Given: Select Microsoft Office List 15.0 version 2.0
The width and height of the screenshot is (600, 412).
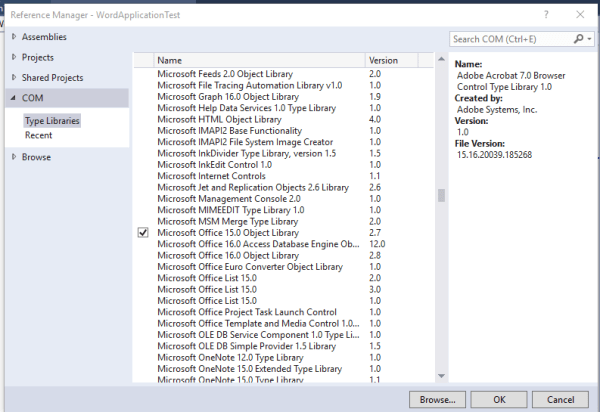Looking at the screenshot, I should tap(284, 278).
